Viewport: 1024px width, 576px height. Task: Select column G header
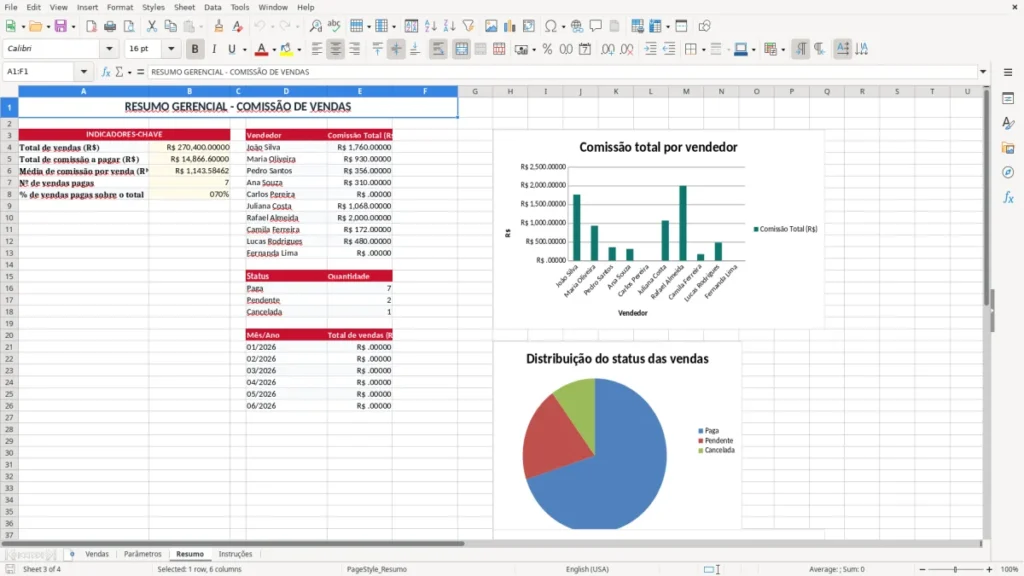tap(475, 91)
